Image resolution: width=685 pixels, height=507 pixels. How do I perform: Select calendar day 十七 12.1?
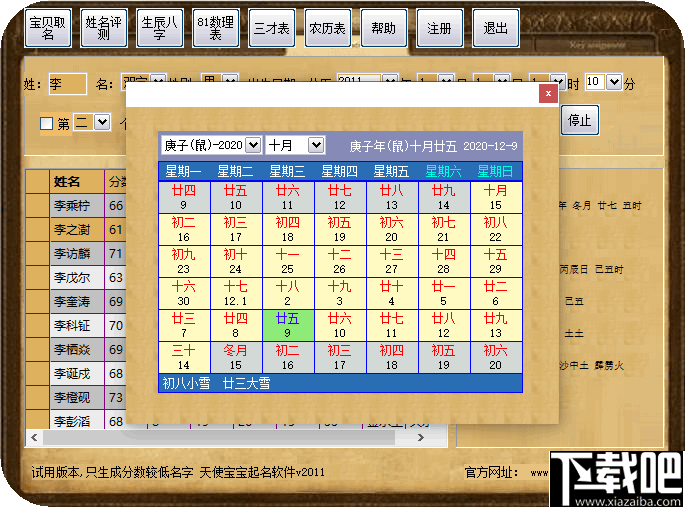[x=236, y=293]
